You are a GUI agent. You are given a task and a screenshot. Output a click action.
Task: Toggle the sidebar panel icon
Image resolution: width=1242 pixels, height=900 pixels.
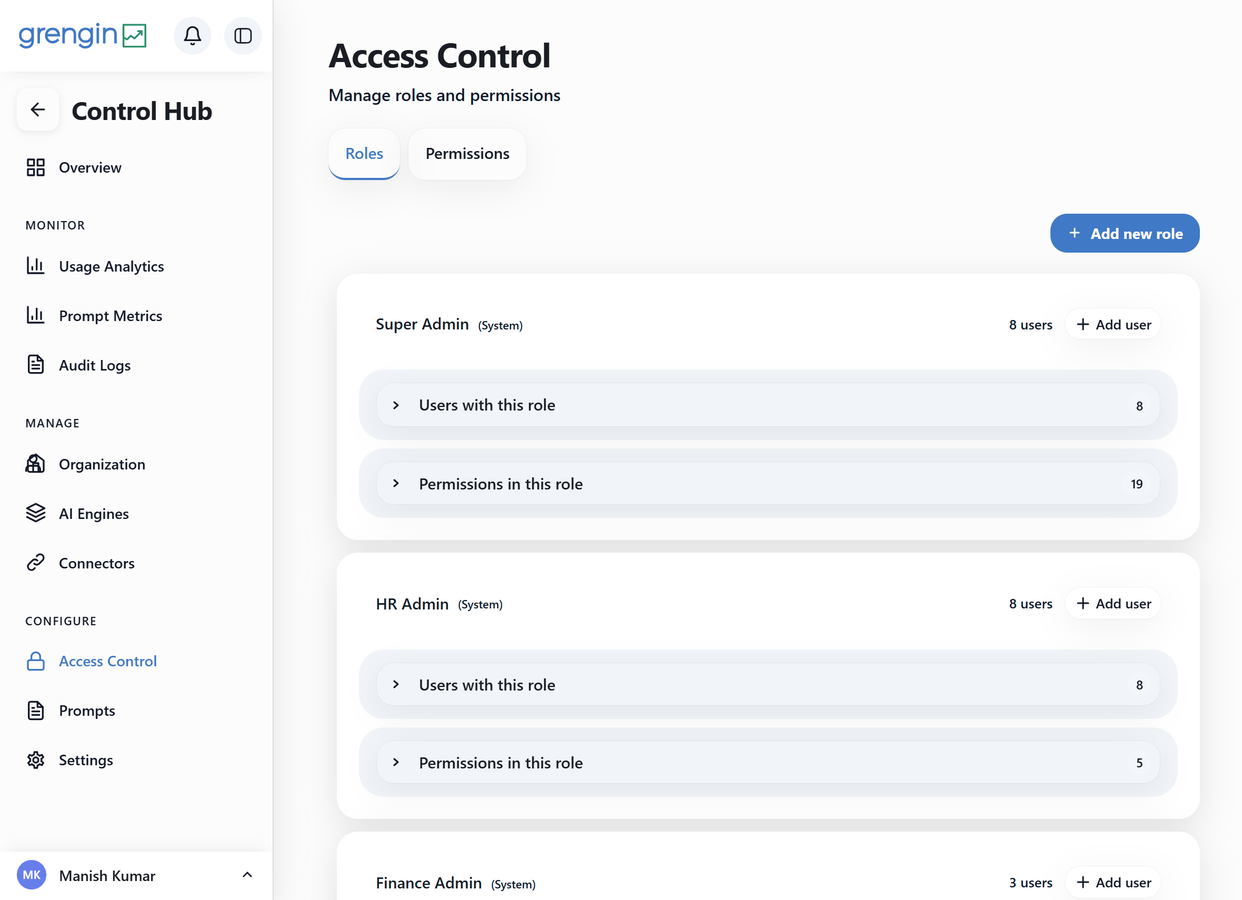coord(243,36)
